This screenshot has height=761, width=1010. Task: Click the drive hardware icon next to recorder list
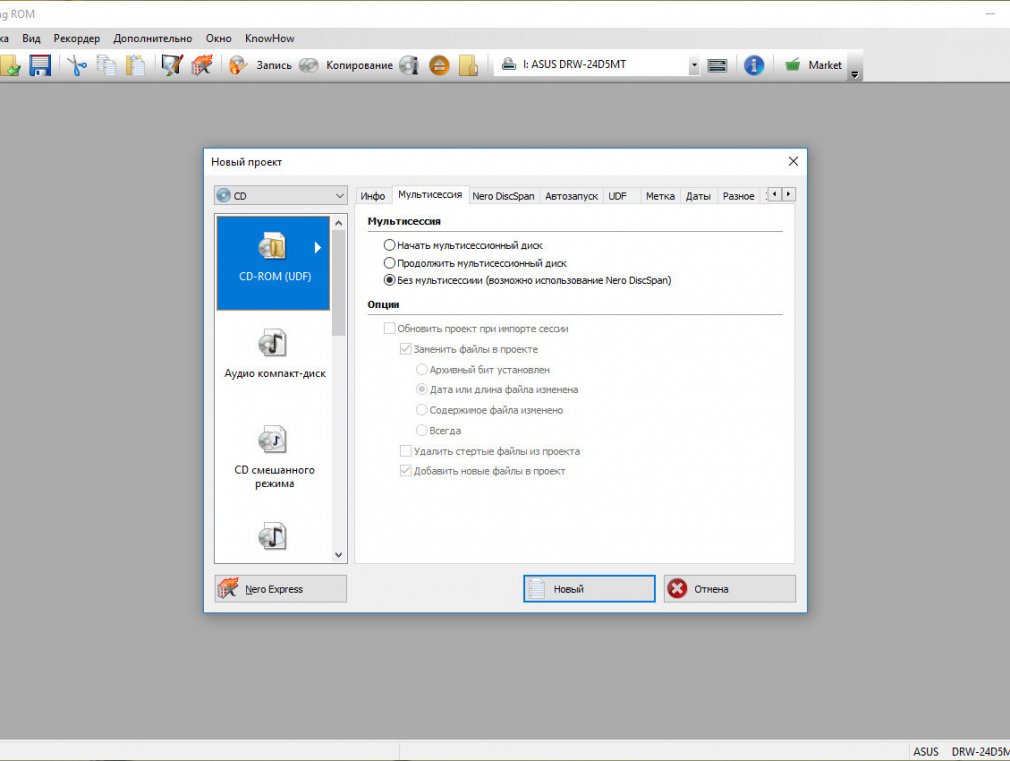pyautogui.click(x=717, y=65)
